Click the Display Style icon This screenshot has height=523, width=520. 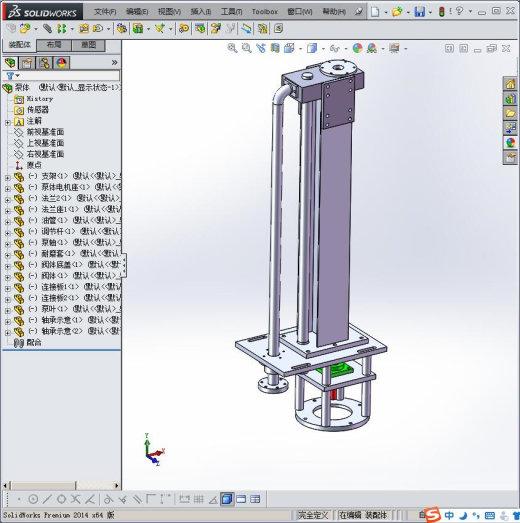312,48
